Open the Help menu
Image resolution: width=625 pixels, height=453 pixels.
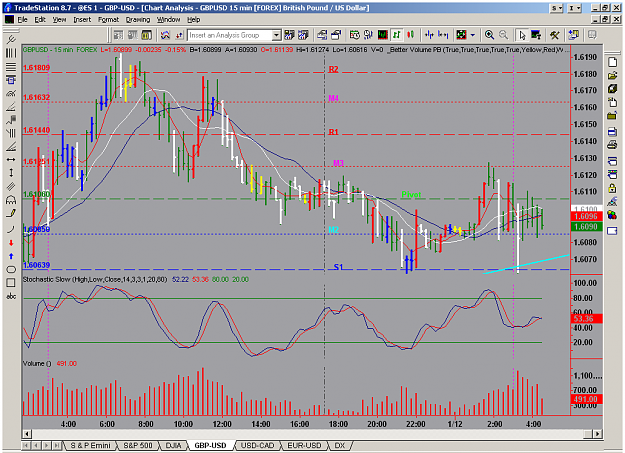(194, 20)
